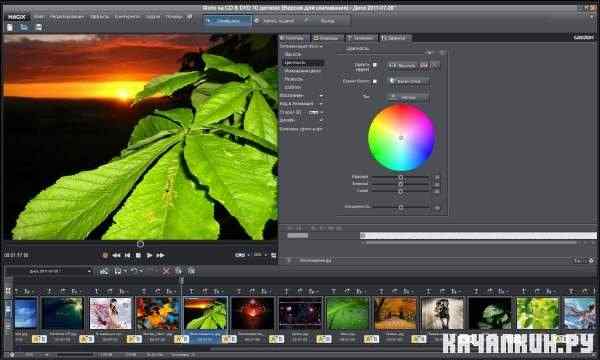Pick a hue on the color wheel
The height and width of the screenshot is (360, 600).
[x=401, y=138]
